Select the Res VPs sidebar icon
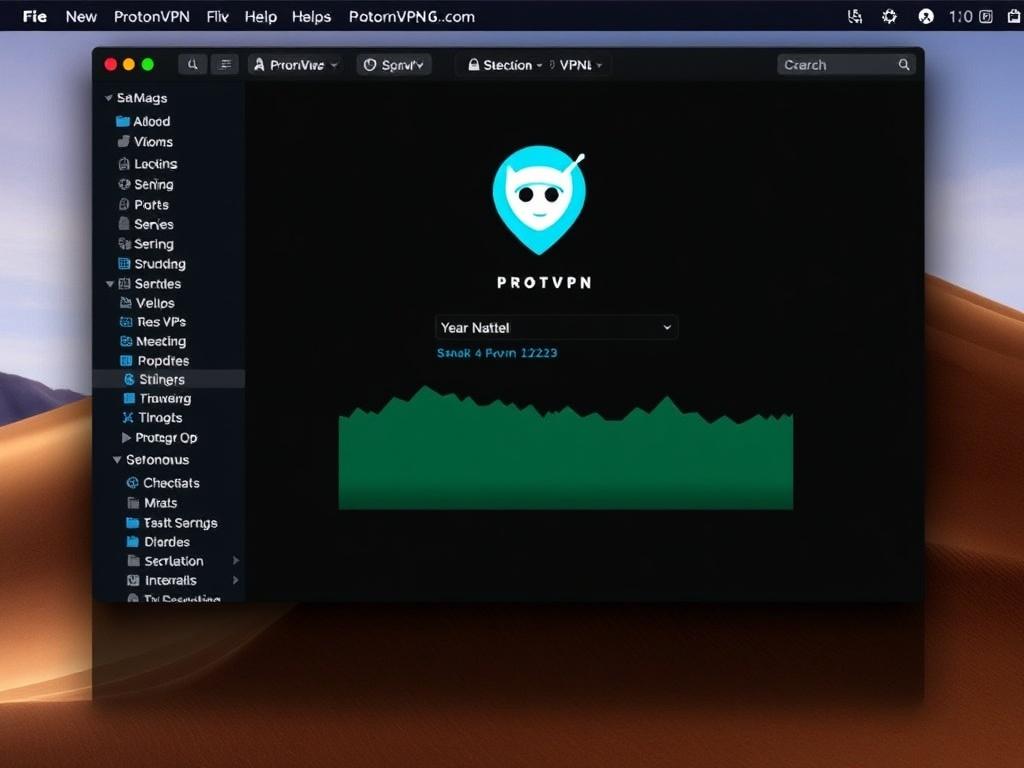 pyautogui.click(x=126, y=321)
